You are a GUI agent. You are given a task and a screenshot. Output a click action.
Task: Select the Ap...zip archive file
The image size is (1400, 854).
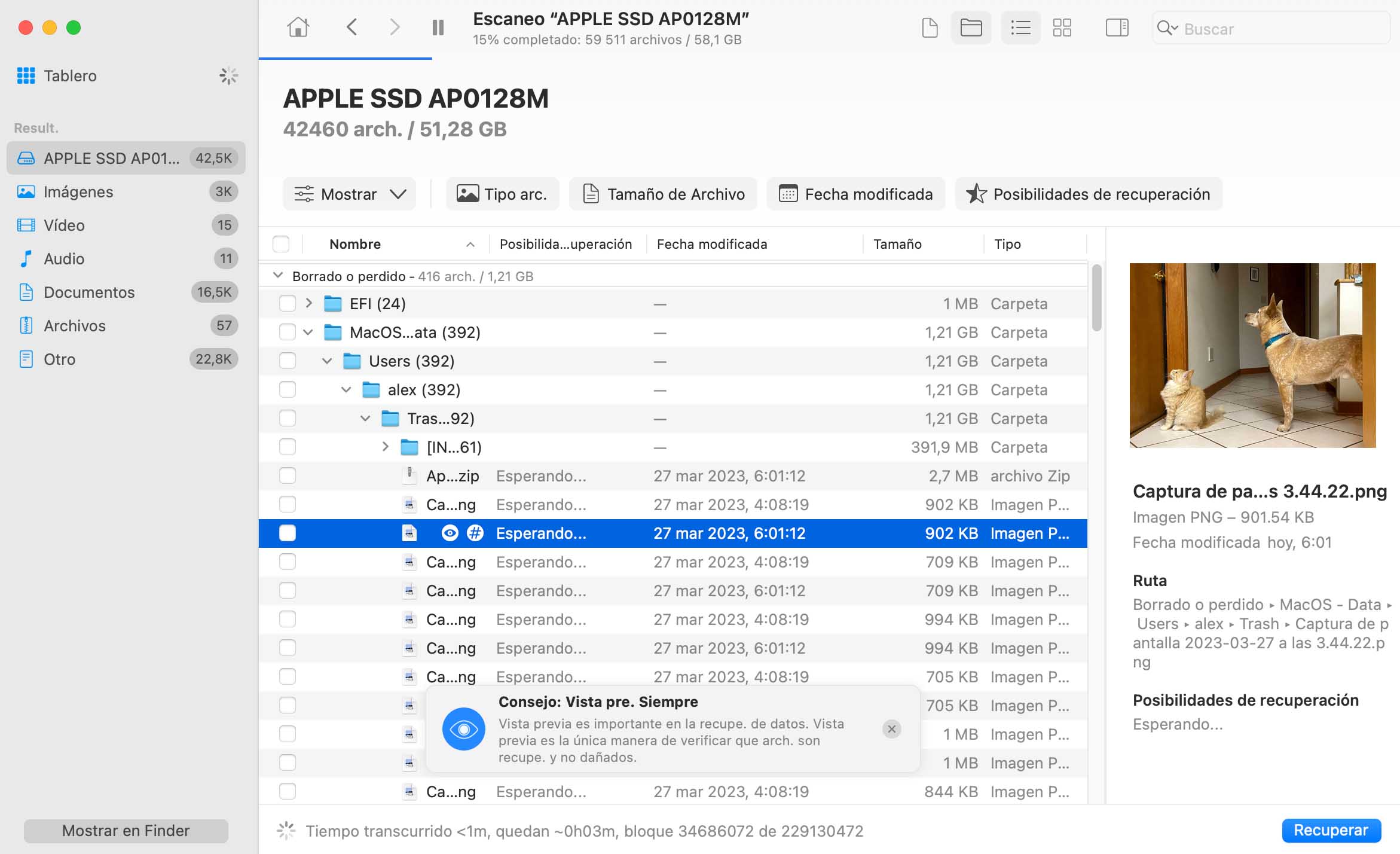pos(673,475)
